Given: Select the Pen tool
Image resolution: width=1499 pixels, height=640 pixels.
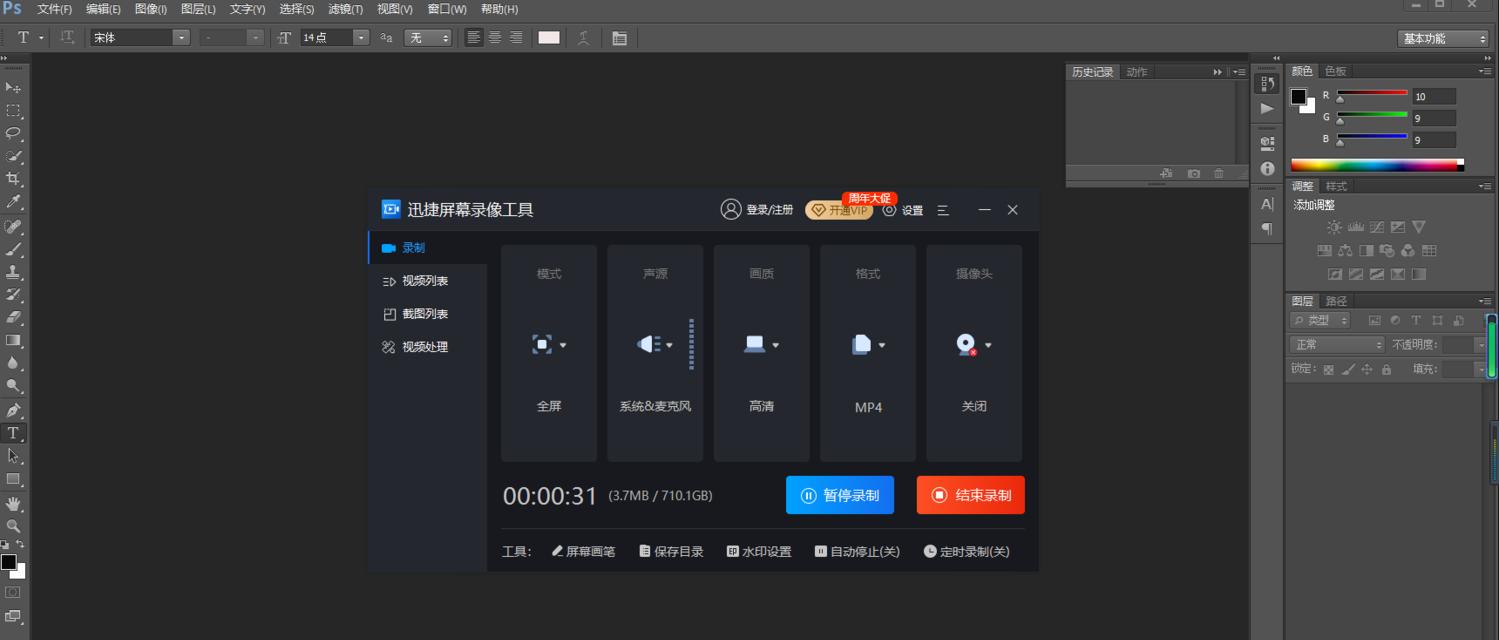Looking at the screenshot, I should click(x=13, y=410).
